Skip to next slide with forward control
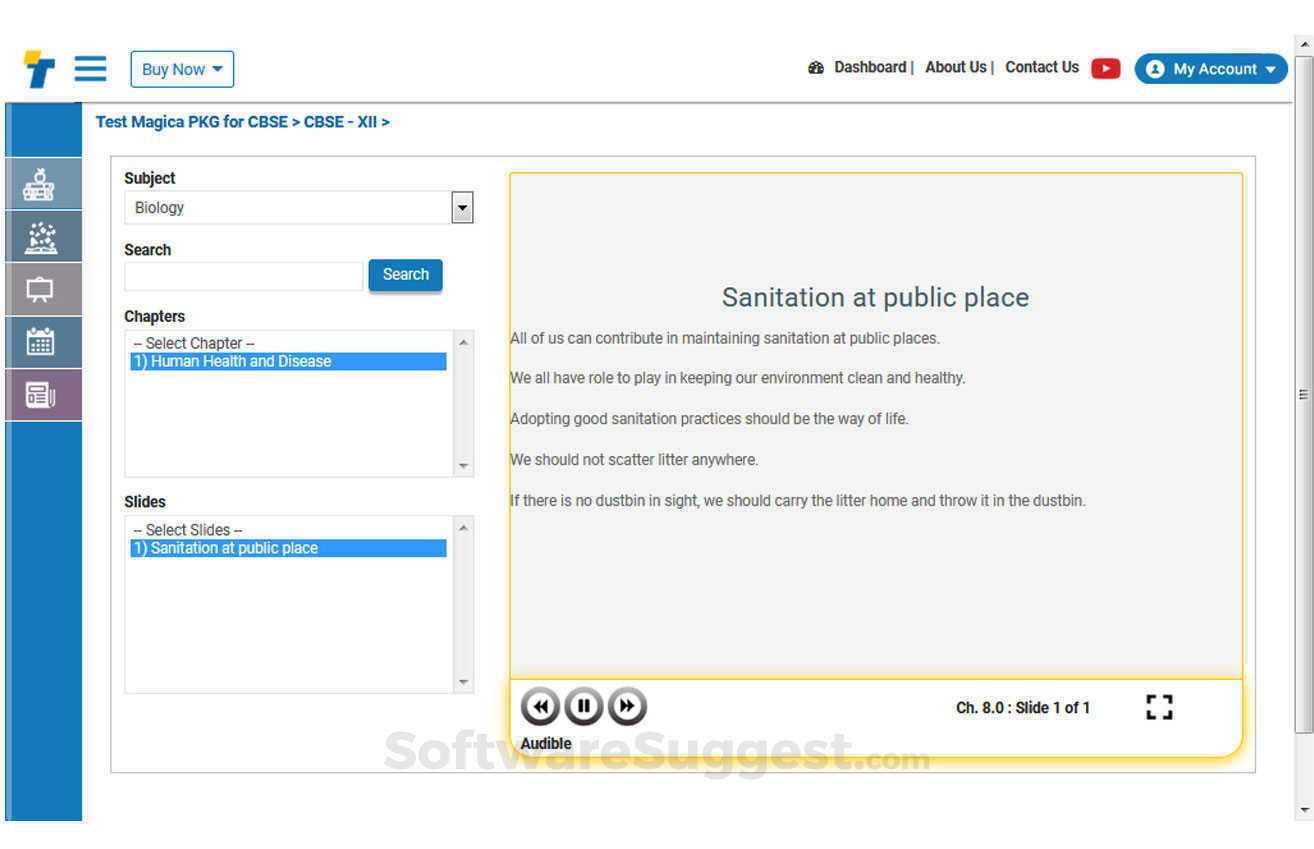The image size is (1314, 849). click(627, 705)
